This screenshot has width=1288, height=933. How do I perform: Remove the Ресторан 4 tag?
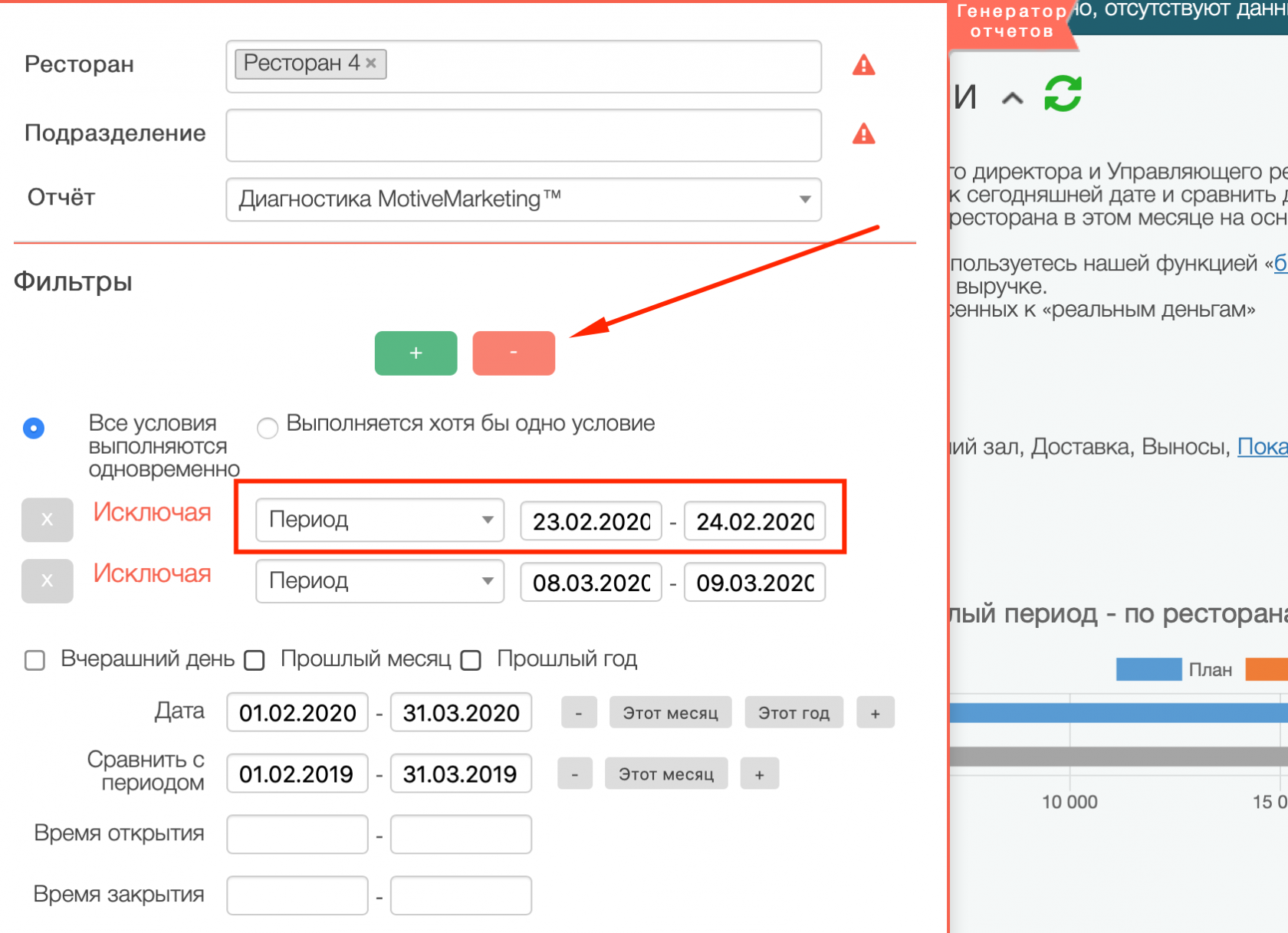click(x=371, y=63)
